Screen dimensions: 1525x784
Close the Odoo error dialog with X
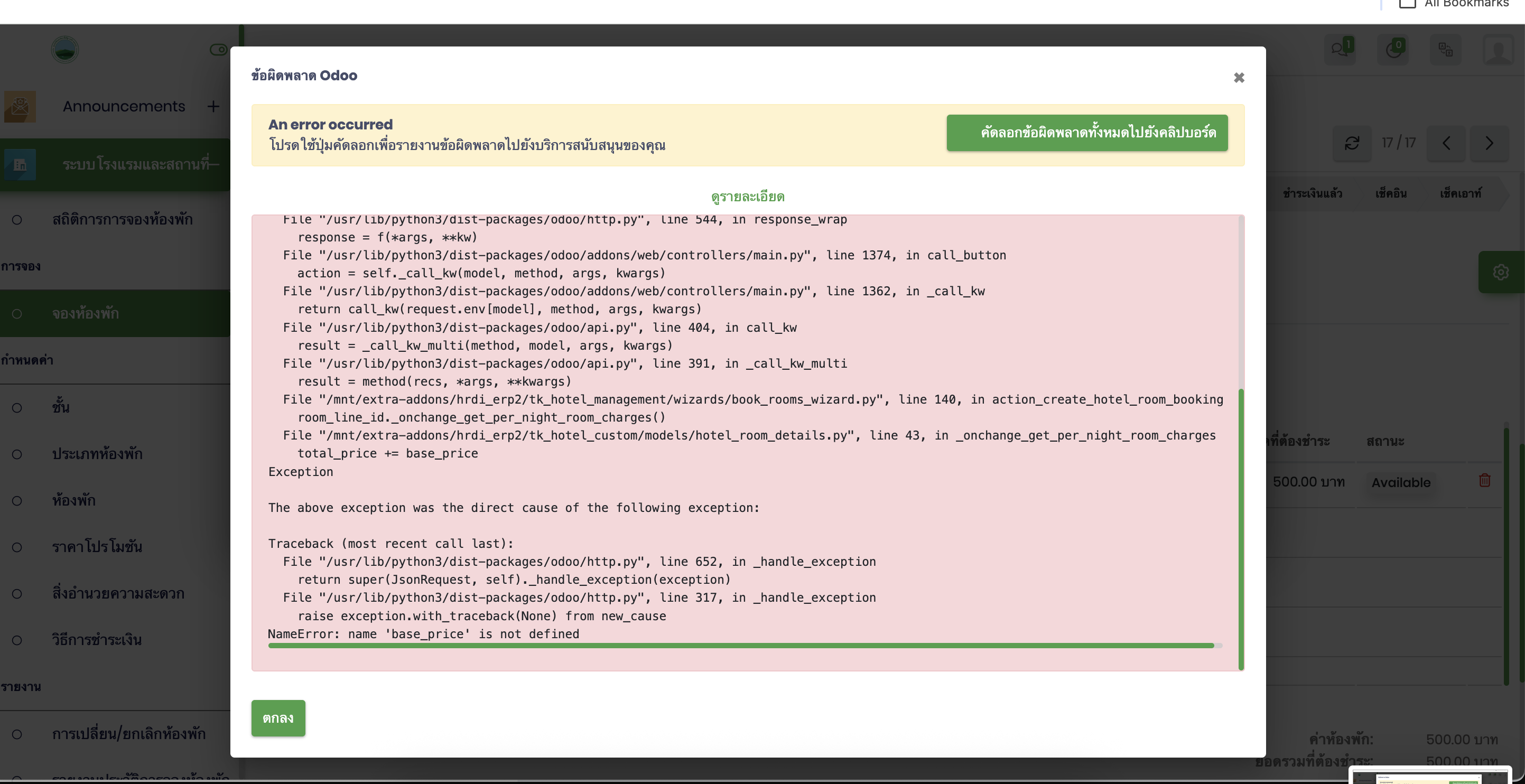tap(1239, 78)
